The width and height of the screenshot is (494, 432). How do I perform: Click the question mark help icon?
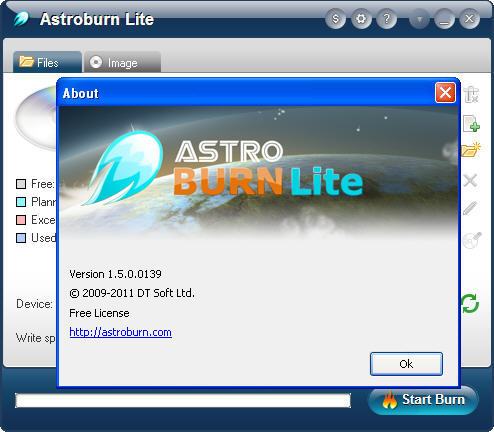[387, 19]
